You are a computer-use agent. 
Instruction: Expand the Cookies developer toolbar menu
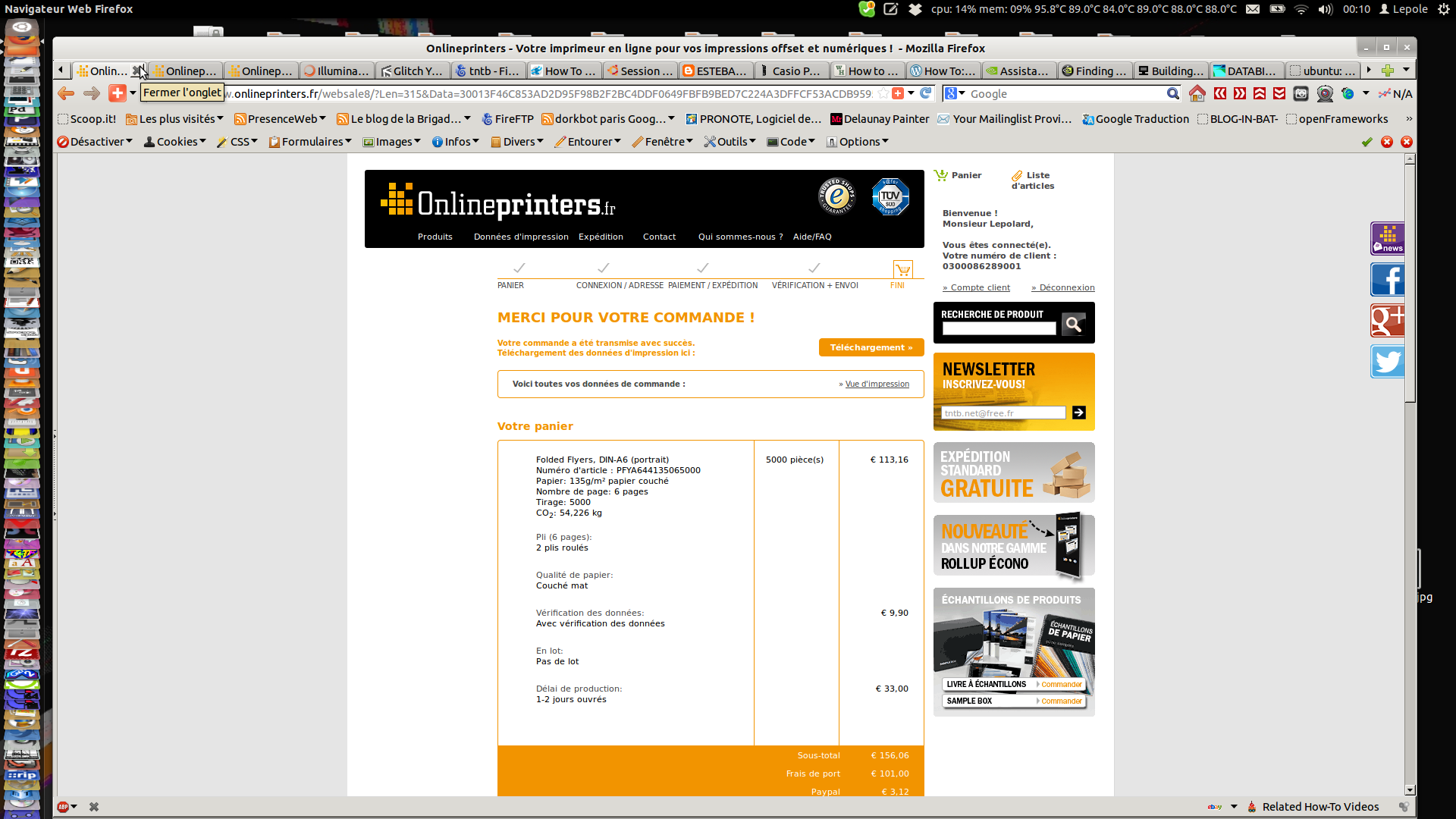(175, 142)
